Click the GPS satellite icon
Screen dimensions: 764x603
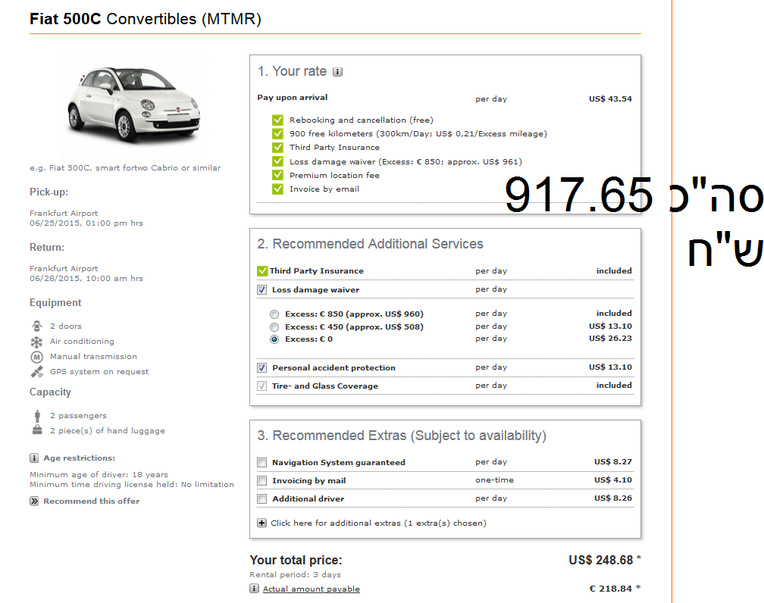tap(37, 372)
